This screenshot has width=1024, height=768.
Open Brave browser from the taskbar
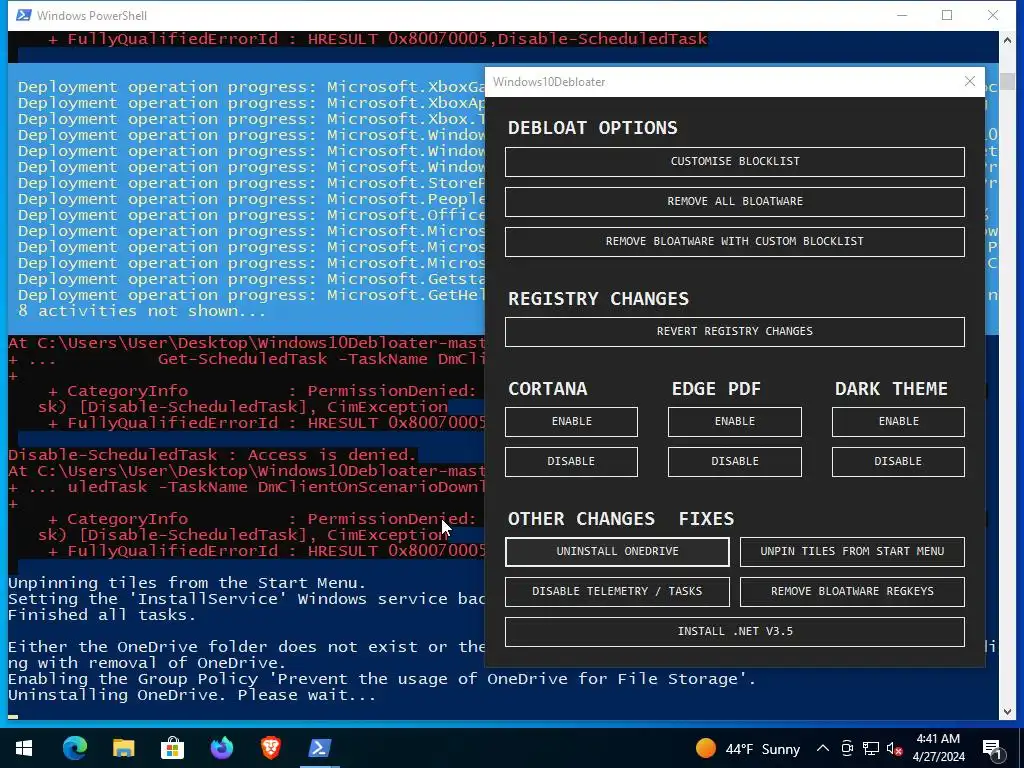point(270,748)
